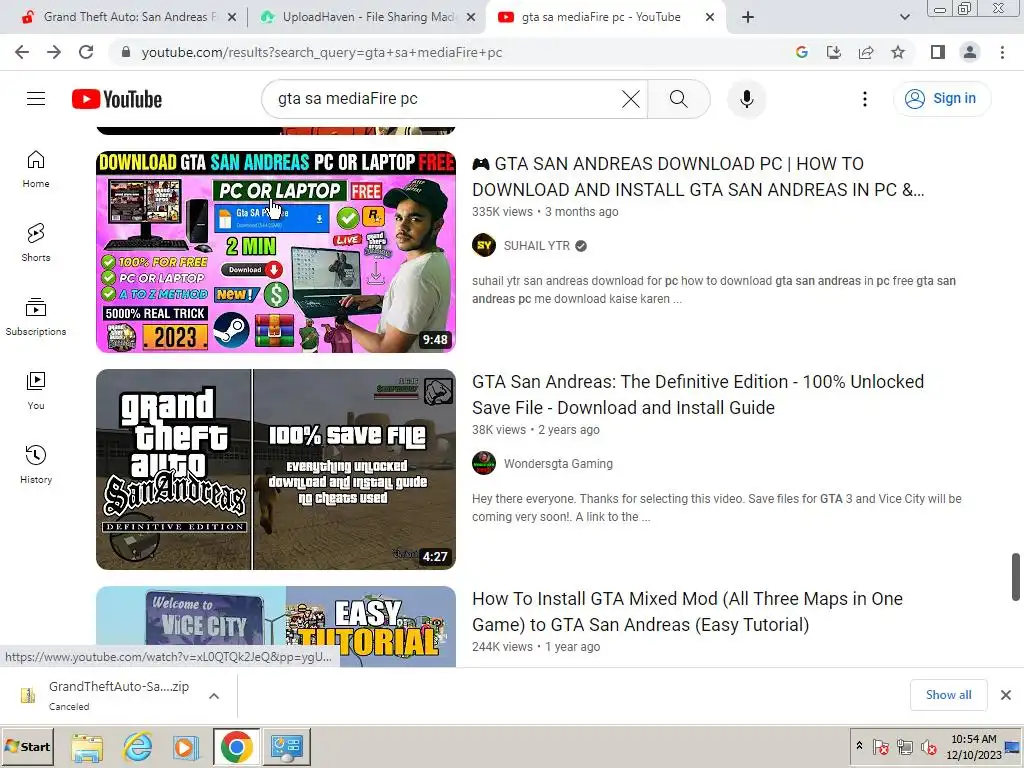Close the Grand Theft Auto tab
1024x768 pixels.
[232, 18]
